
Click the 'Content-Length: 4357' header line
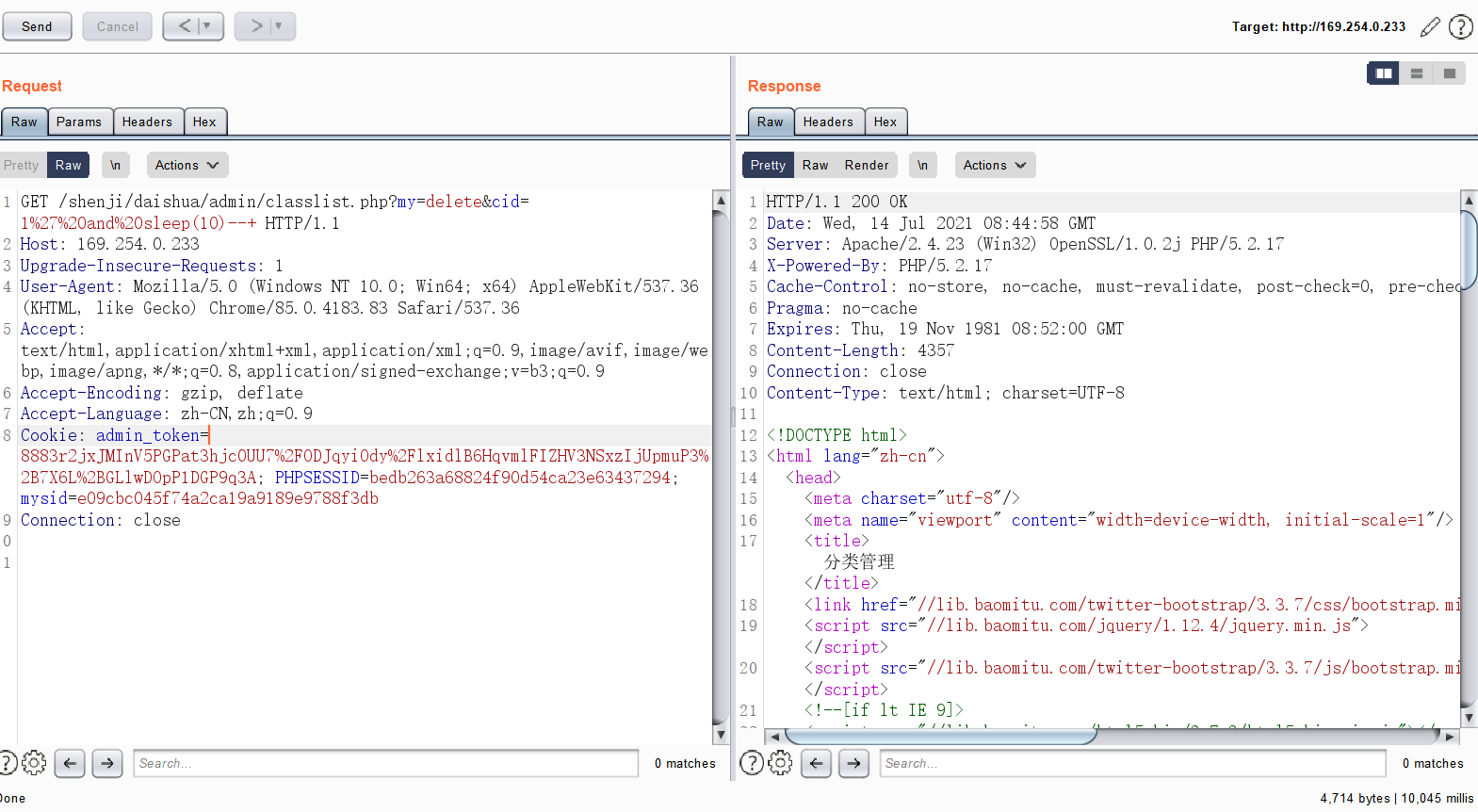[x=860, y=350]
